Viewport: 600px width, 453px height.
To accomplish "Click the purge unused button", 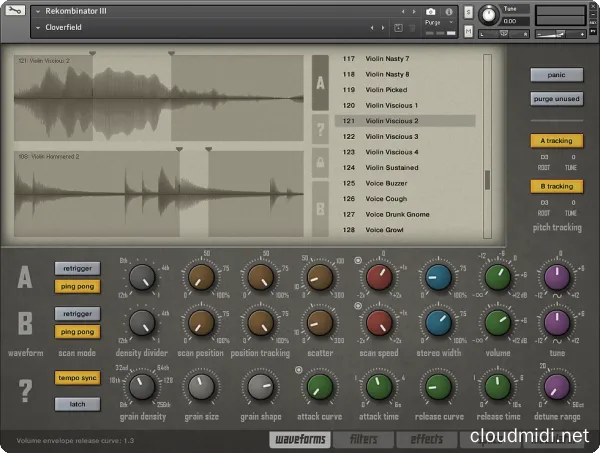I will tap(557, 99).
